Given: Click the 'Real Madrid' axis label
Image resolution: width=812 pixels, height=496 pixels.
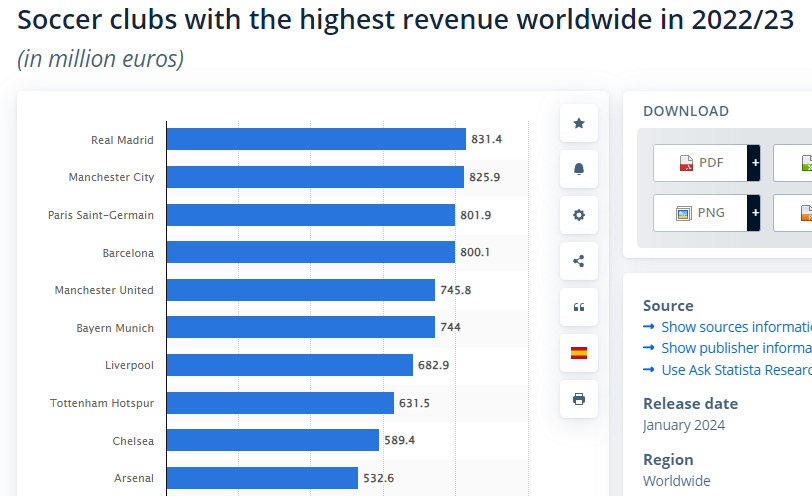Looking at the screenshot, I should tap(122, 140).
